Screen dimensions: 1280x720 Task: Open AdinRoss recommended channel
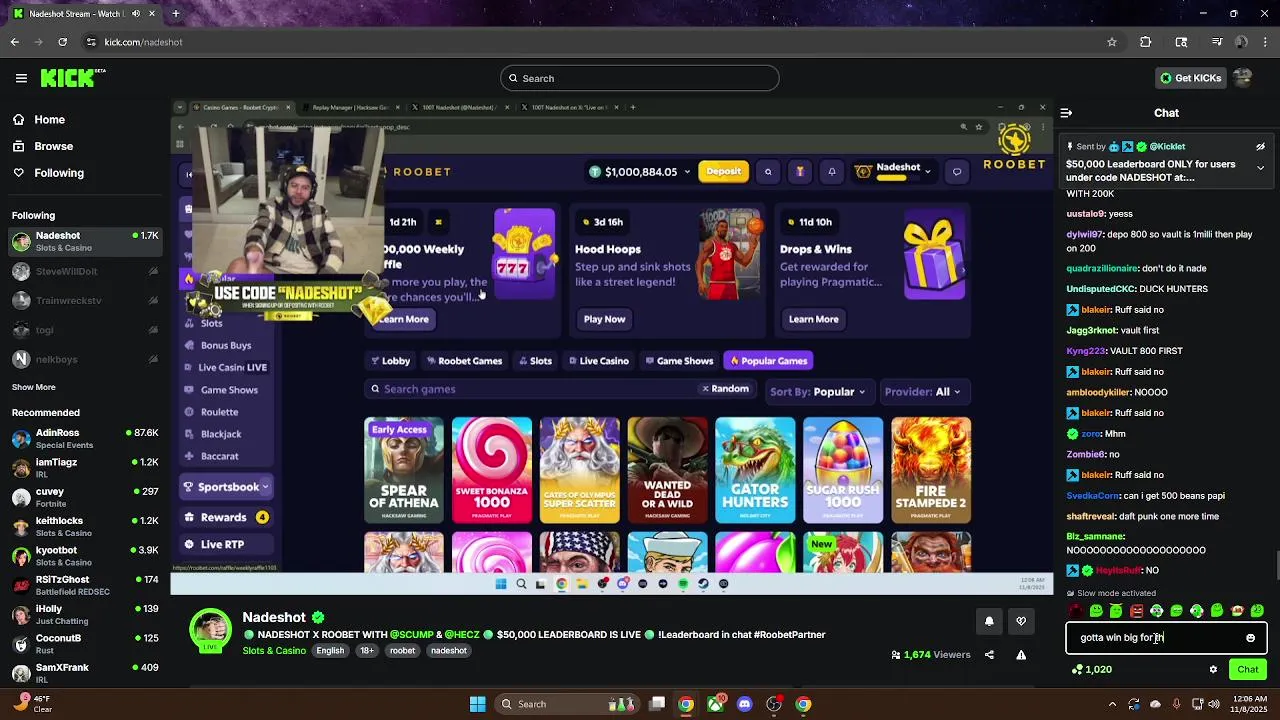85,438
